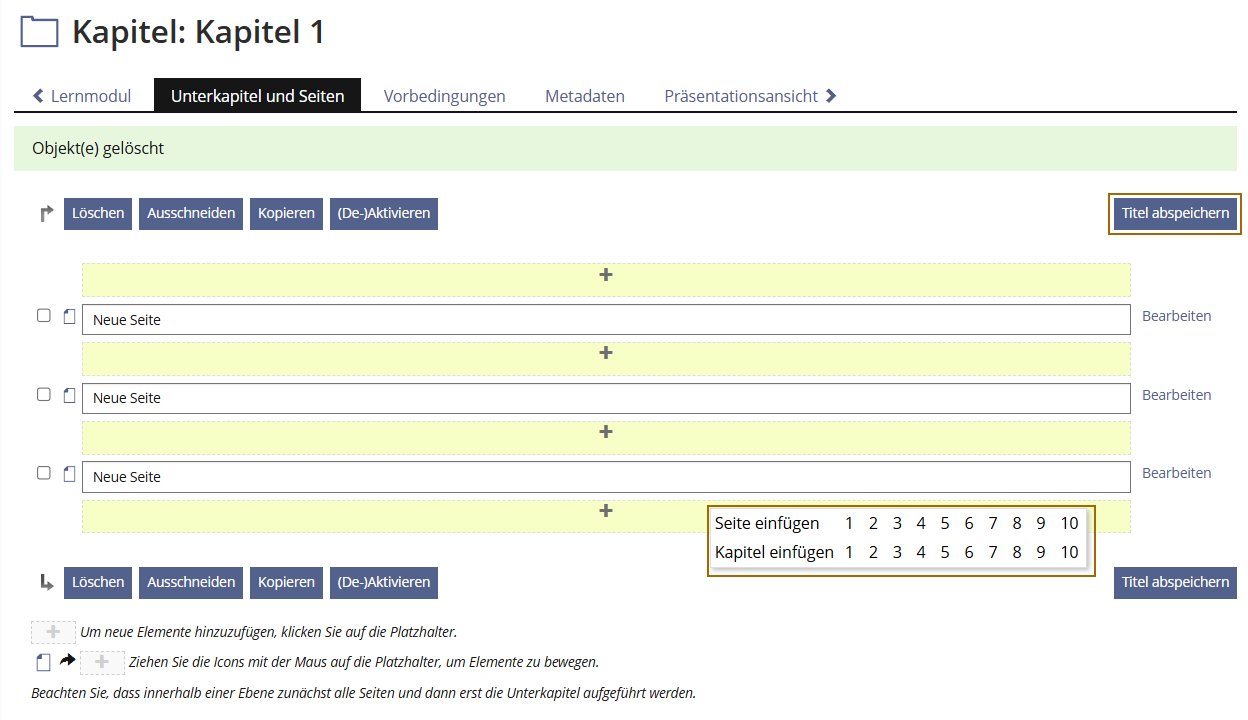Click the page icon of first Neue Seite row
This screenshot has height=720, width=1248.
[69, 317]
